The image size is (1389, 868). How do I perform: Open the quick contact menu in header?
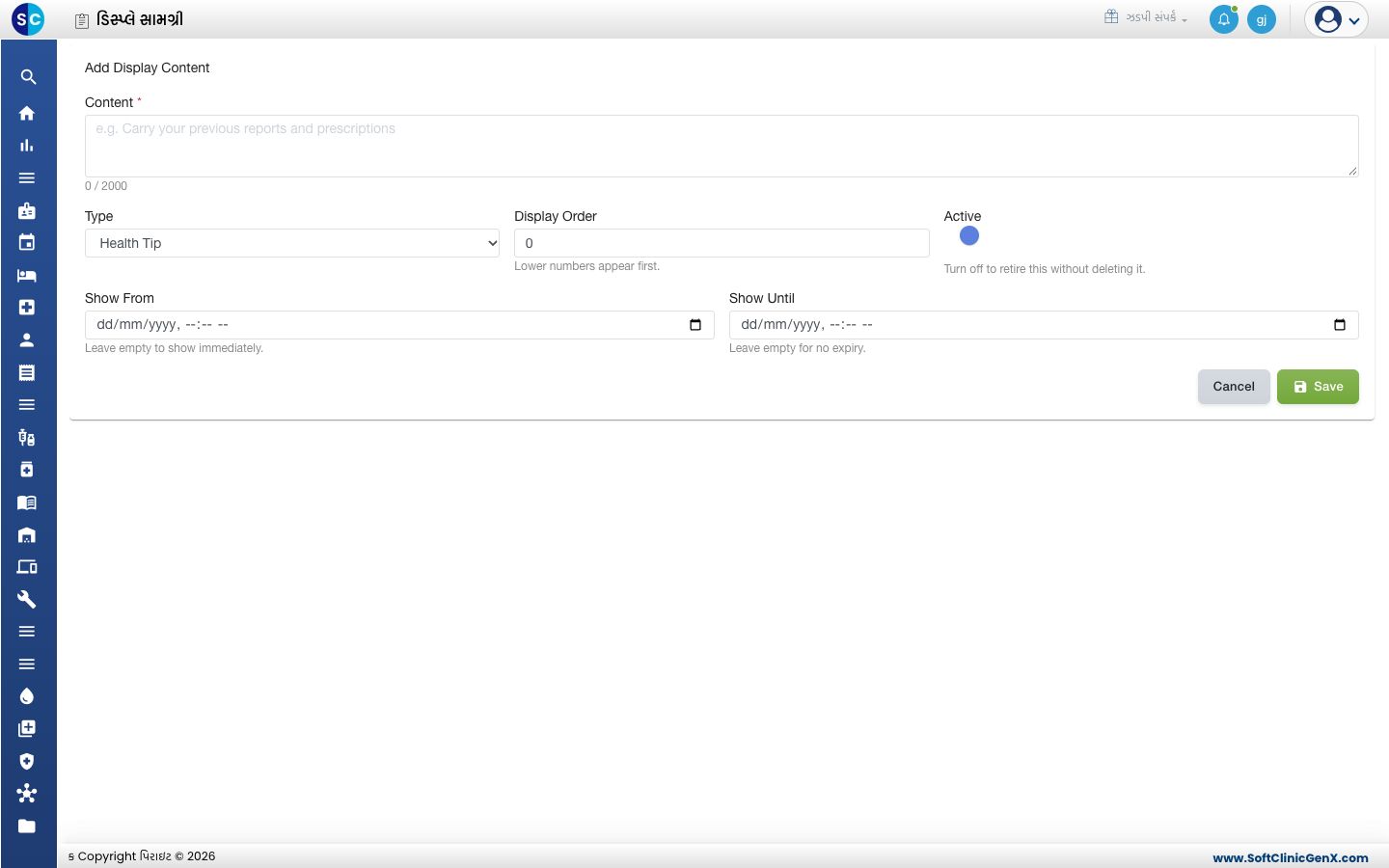1146,17
